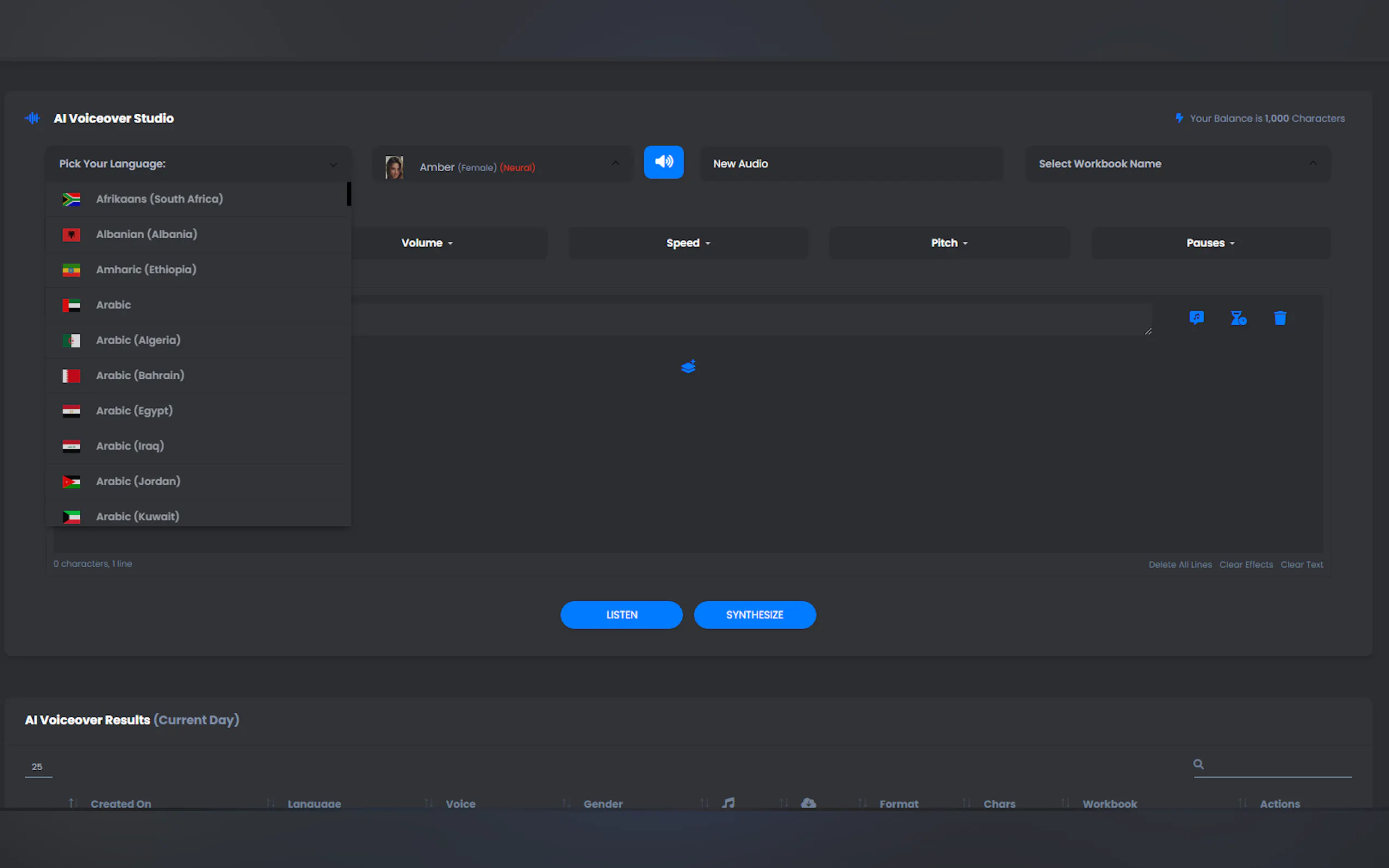The width and height of the screenshot is (1389, 868).
Task: Select Arabic (Egypt) from language list
Action: pos(135,410)
